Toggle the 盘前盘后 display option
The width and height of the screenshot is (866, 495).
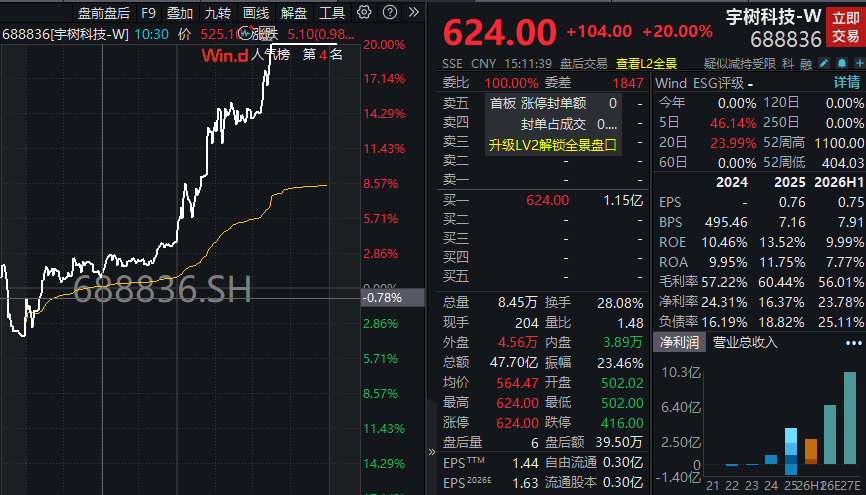pyautogui.click(x=104, y=12)
